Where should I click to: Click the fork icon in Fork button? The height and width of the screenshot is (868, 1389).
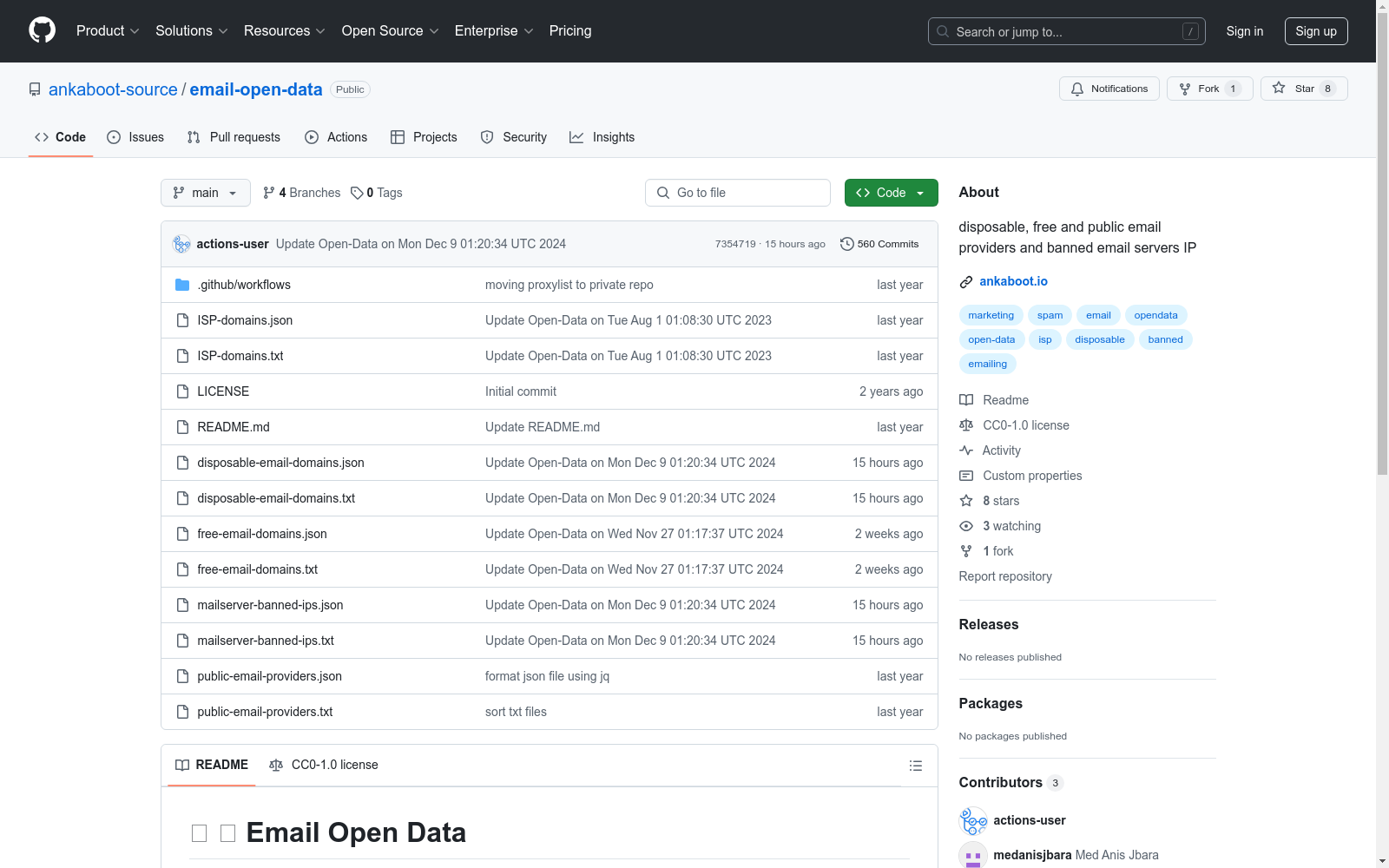[x=1185, y=89]
